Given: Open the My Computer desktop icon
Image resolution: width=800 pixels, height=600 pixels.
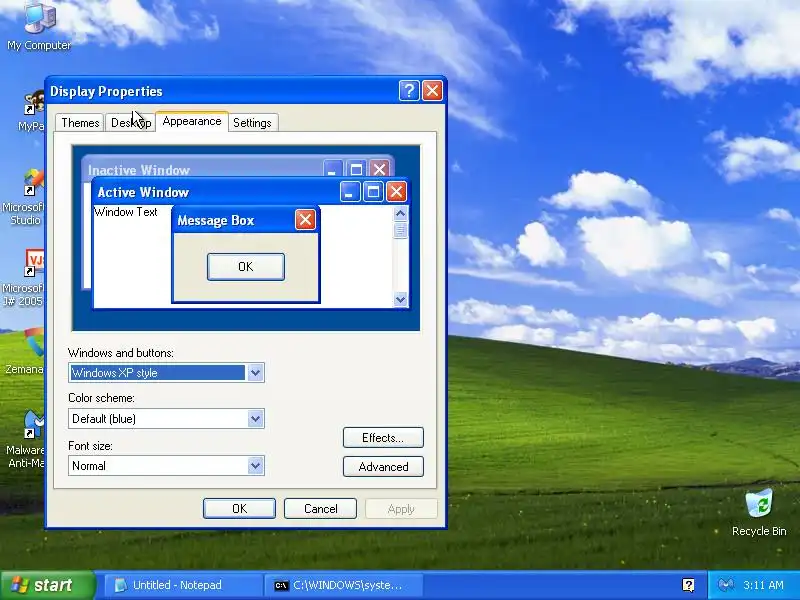Looking at the screenshot, I should 39,26.
